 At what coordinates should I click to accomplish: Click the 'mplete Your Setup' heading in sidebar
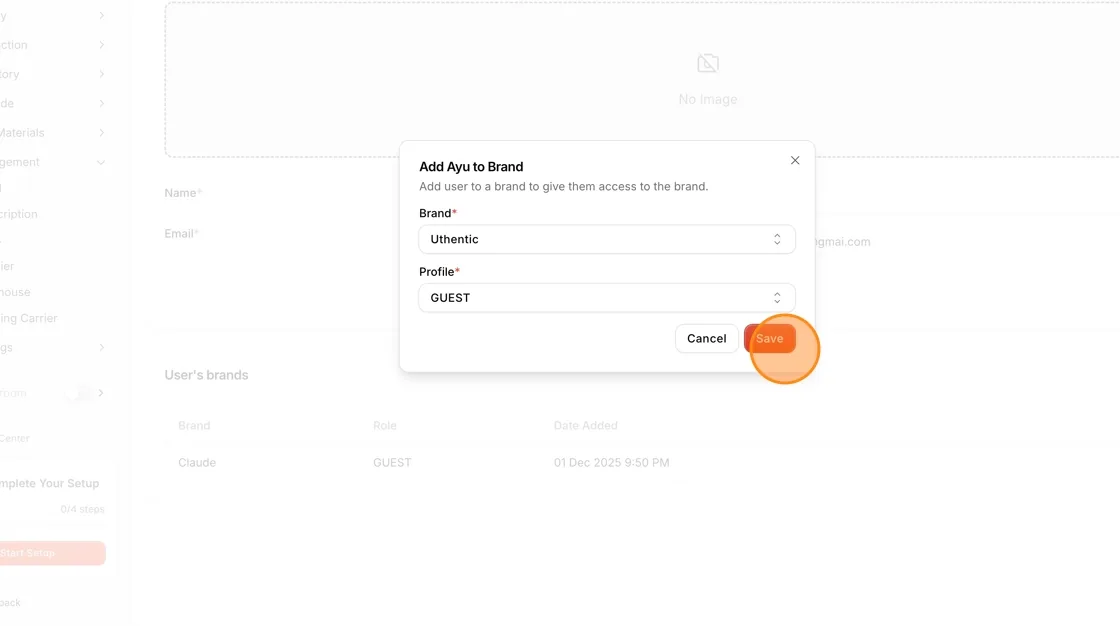(49, 484)
